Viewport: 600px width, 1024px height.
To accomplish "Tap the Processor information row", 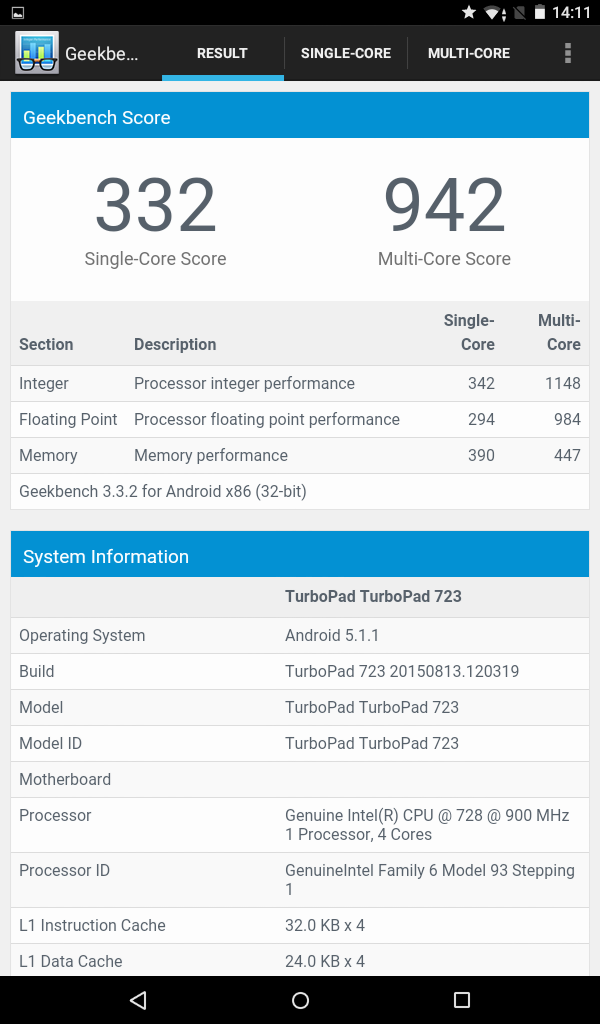I will [300, 825].
